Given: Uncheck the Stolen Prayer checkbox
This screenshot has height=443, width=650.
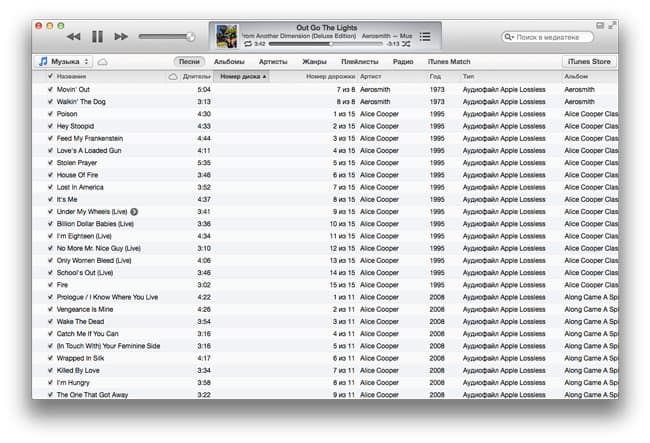Looking at the screenshot, I should point(50,163).
